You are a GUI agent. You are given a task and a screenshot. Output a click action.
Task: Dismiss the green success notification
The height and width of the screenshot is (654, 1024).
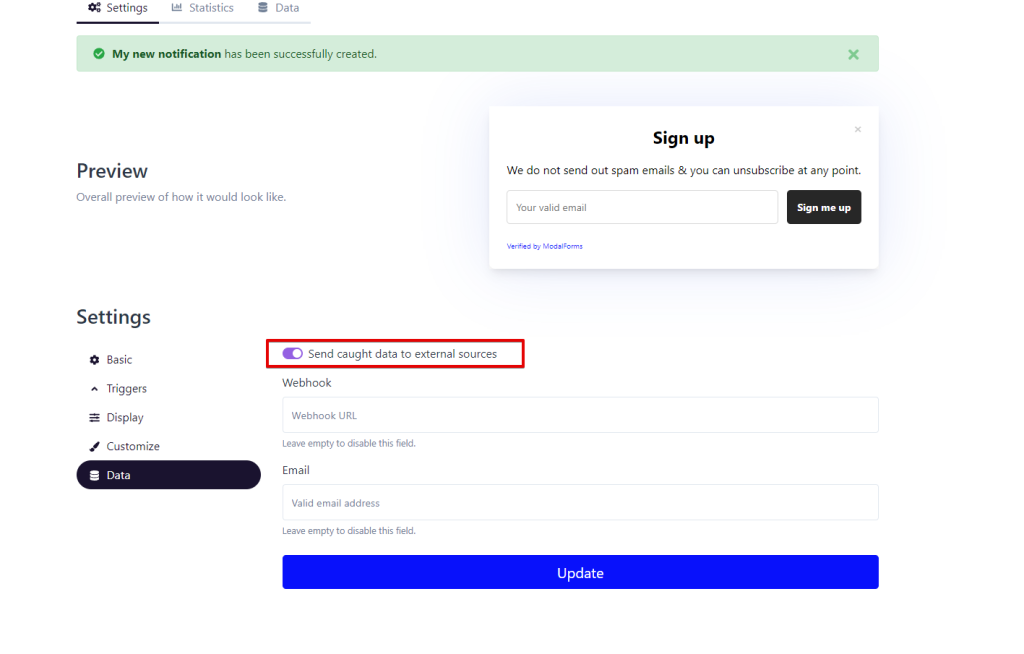(x=853, y=54)
